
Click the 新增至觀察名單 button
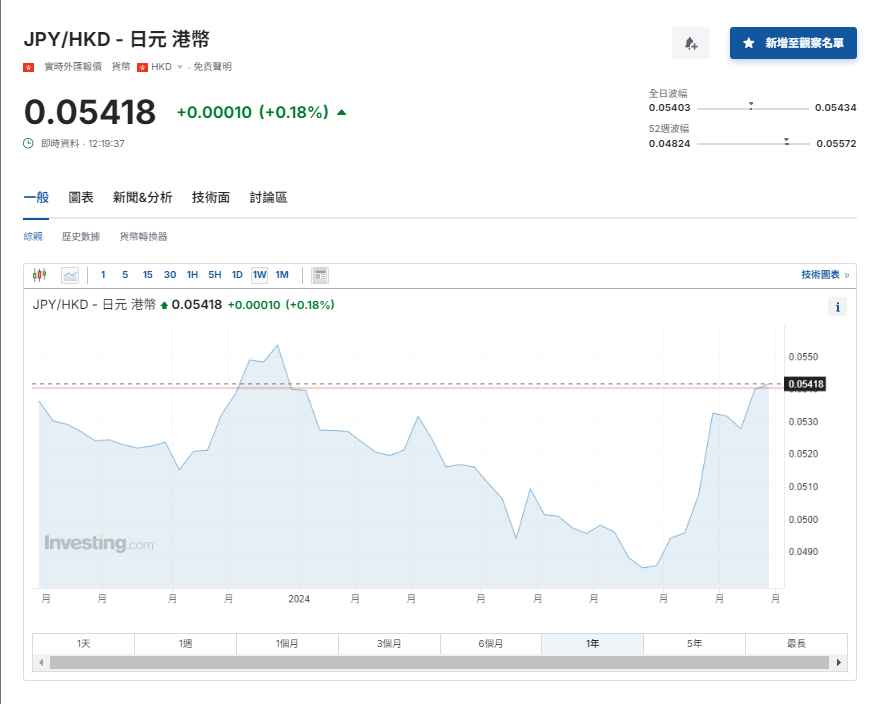tap(793, 43)
